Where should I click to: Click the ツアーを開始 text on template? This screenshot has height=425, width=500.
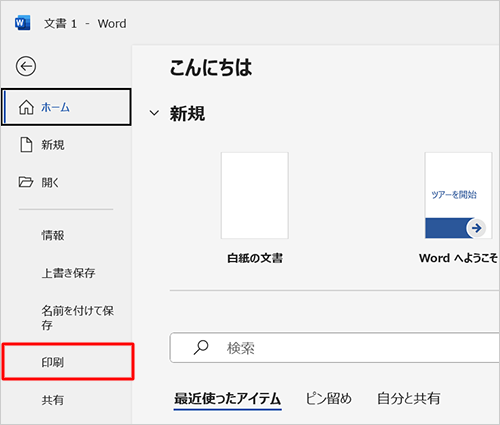coord(454,194)
